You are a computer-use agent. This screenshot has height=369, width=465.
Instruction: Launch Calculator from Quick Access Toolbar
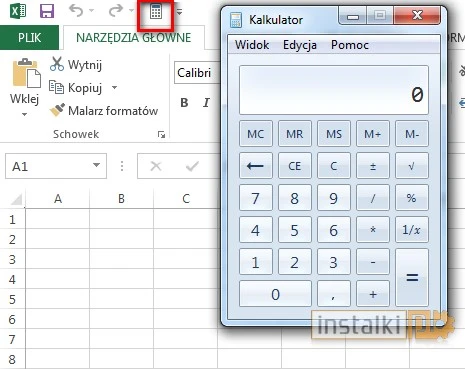(156, 12)
